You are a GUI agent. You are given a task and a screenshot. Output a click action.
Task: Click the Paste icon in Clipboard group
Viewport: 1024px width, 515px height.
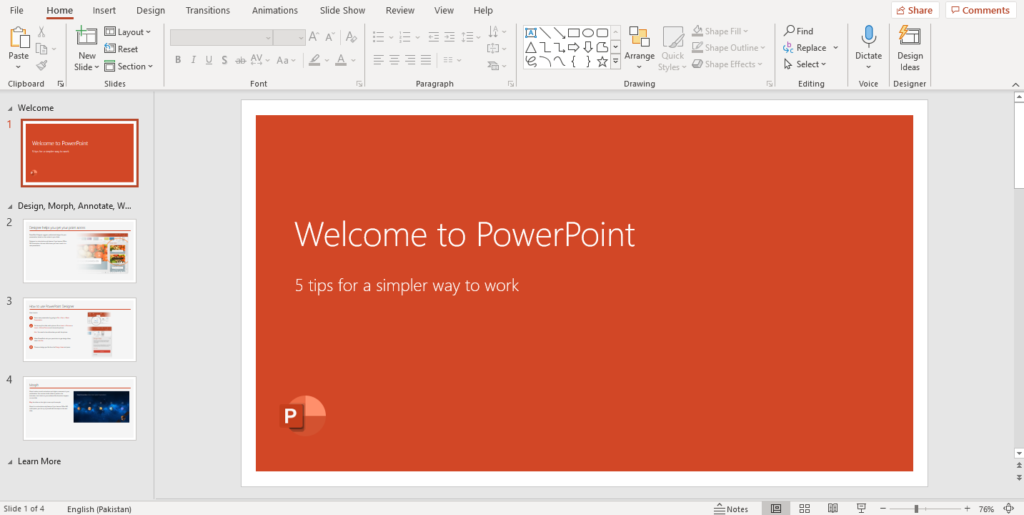[19, 39]
